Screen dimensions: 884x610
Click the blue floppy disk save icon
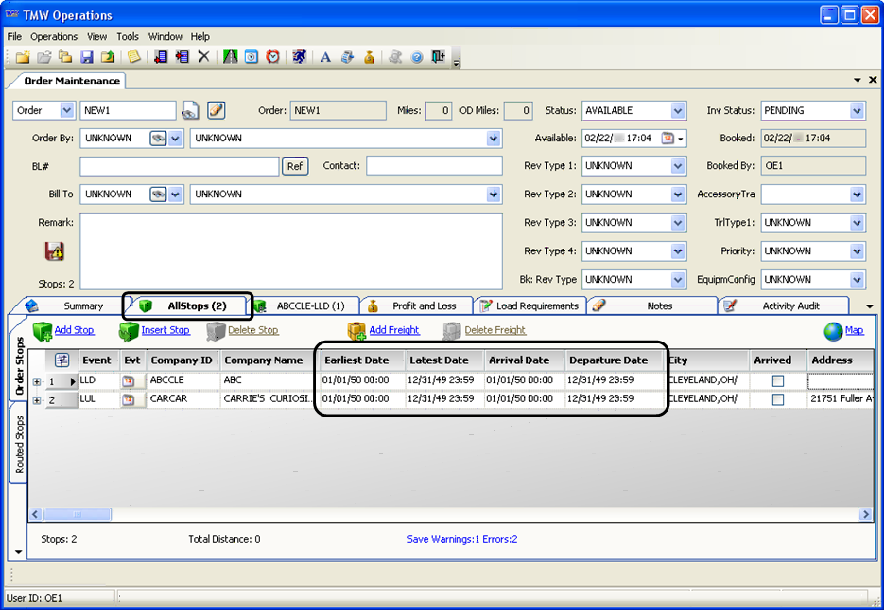pos(87,57)
